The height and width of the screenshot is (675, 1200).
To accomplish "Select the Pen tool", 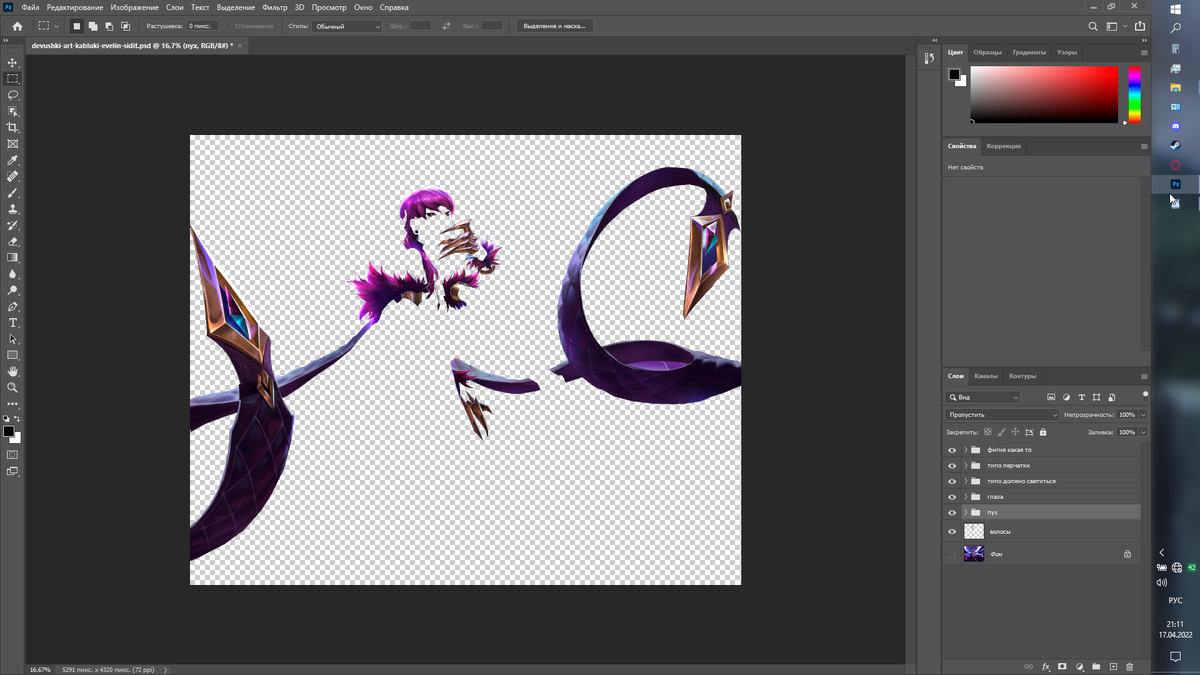I will (13, 306).
